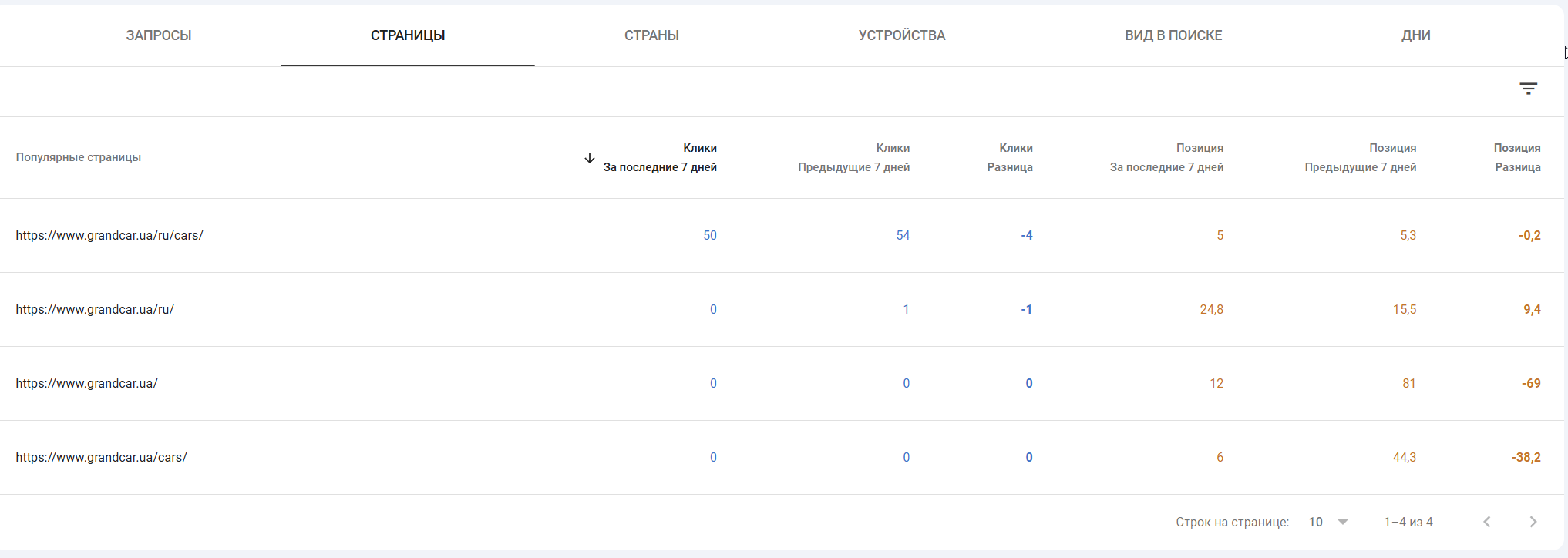Image resolution: width=1568 pixels, height=558 pixels.
Task: Open the rows per page dropdown
Action: [x=1328, y=522]
